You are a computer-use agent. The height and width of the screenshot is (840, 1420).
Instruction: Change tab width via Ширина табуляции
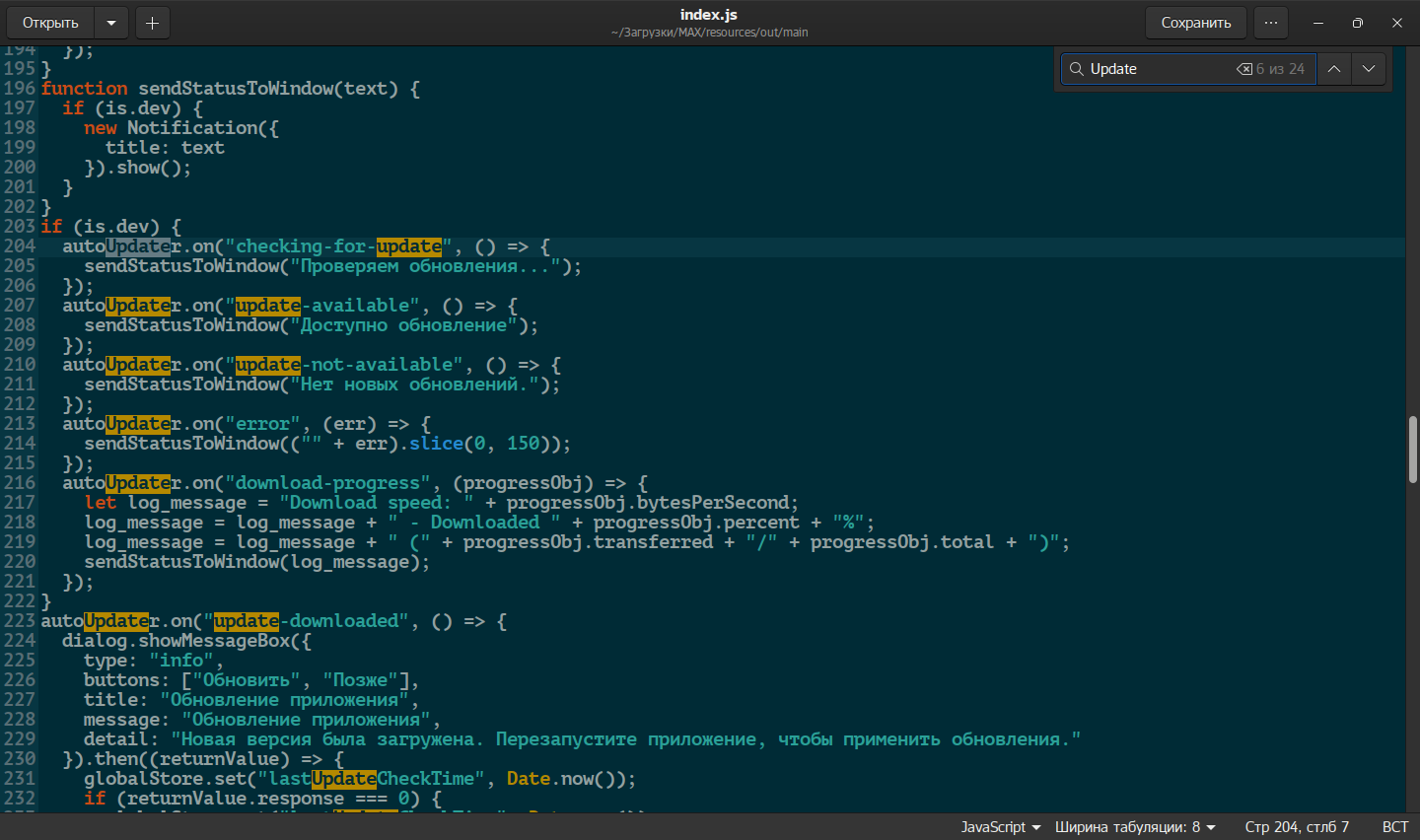pyautogui.click(x=1134, y=827)
